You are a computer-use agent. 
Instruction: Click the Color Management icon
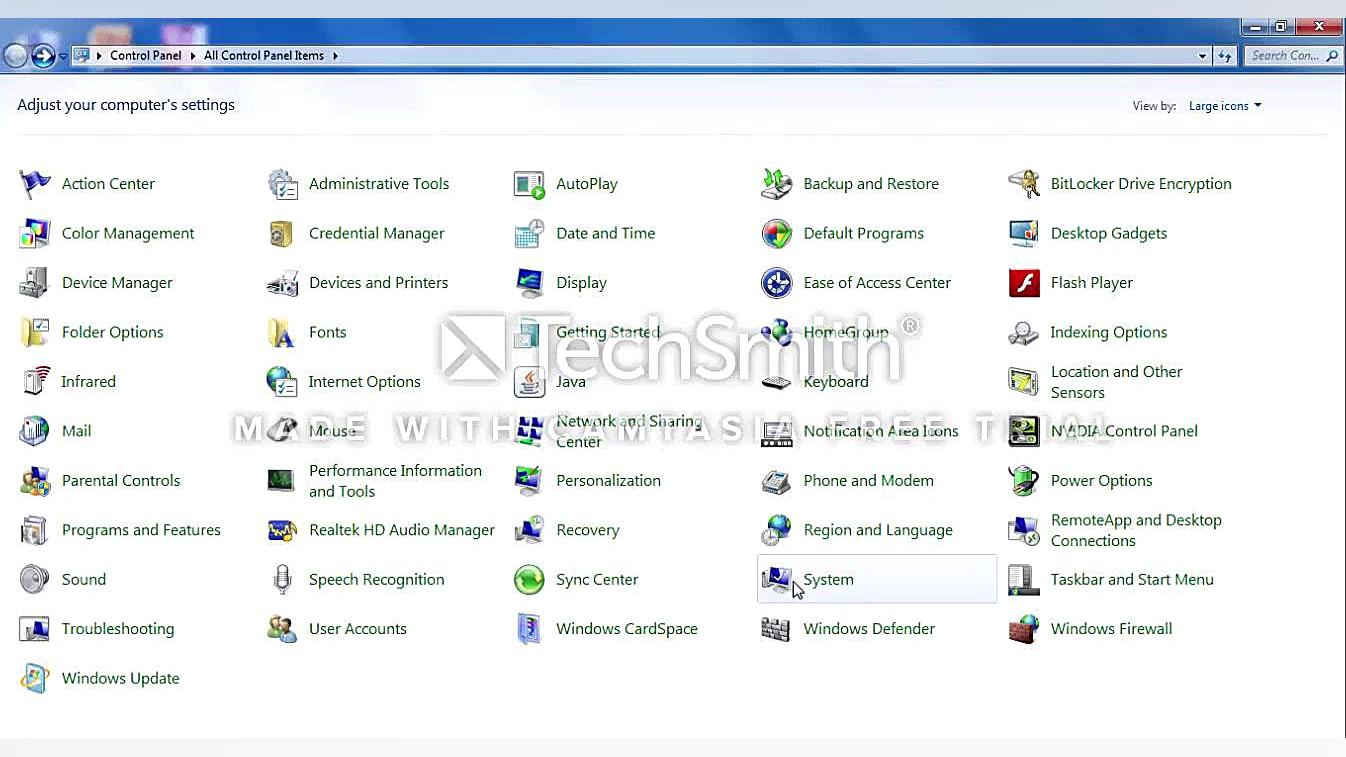pos(35,234)
